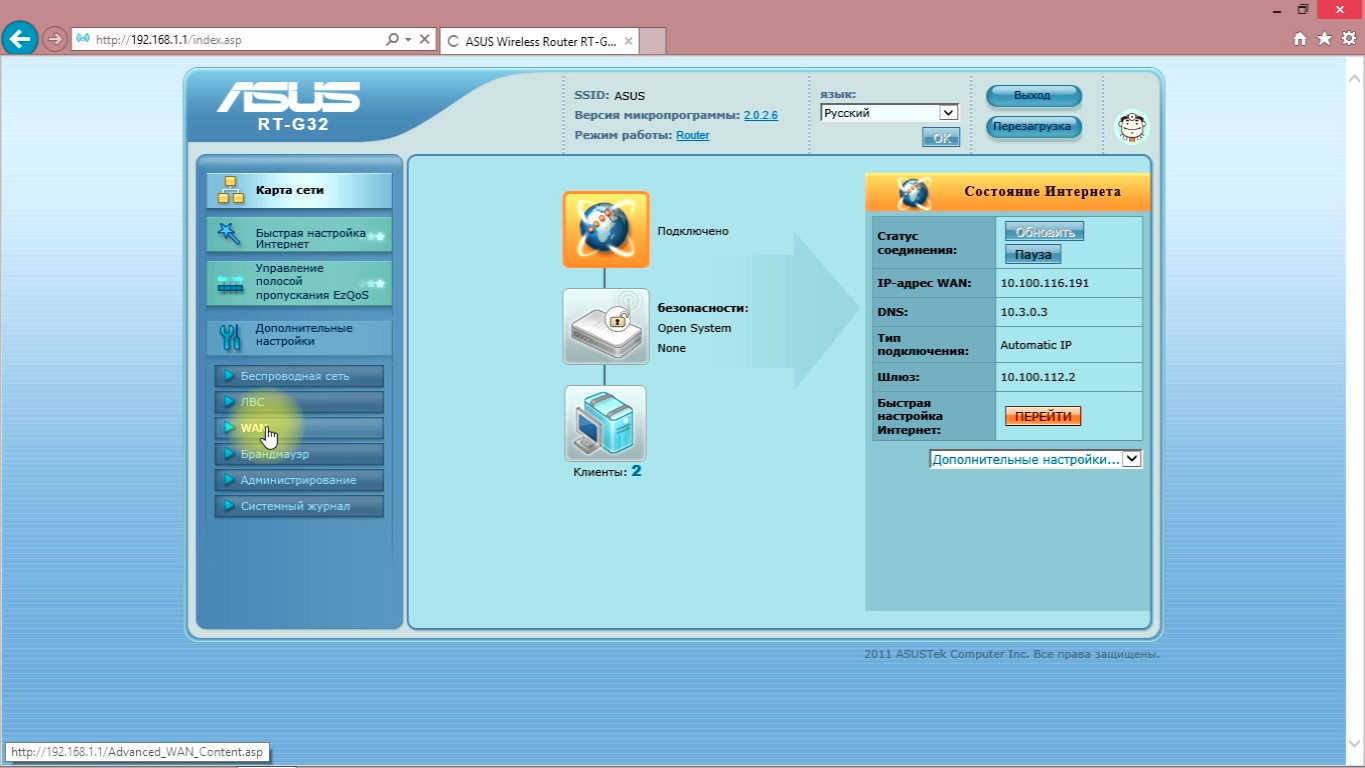Select Карта сети in sidebar
The image size is (1365, 768).
pyautogui.click(x=299, y=190)
